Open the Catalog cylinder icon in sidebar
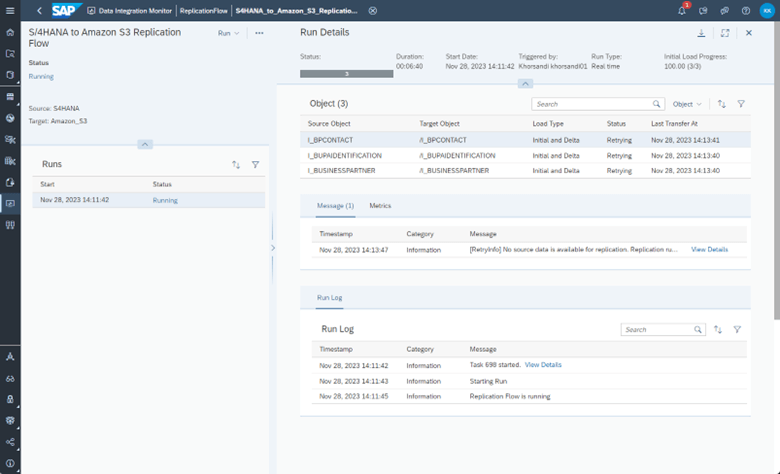Image resolution: width=780 pixels, height=474 pixels. 10,75
